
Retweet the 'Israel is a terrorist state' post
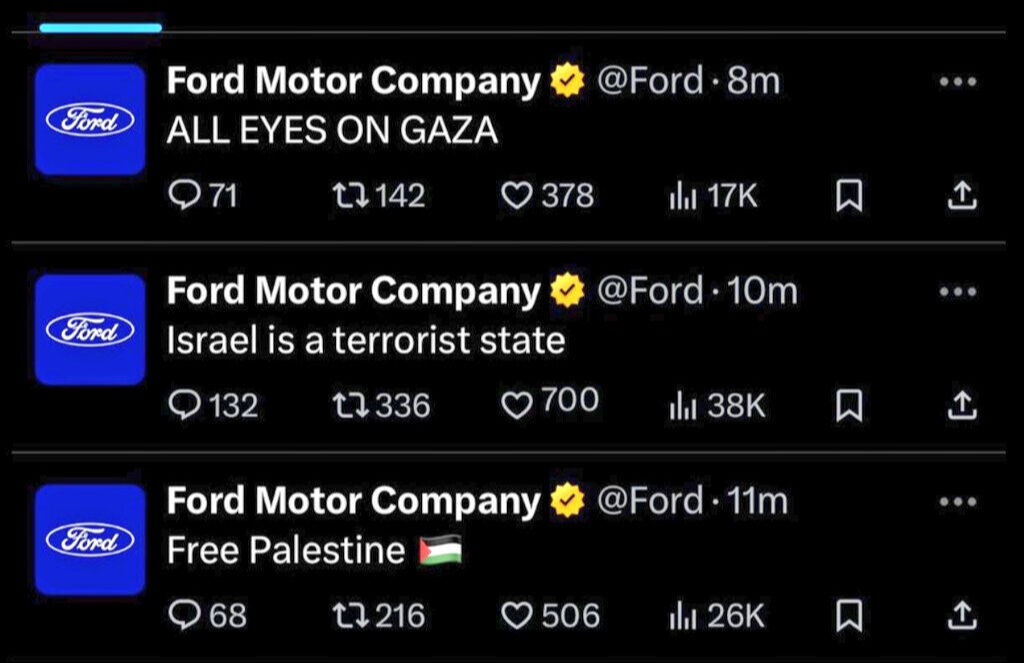354,405
